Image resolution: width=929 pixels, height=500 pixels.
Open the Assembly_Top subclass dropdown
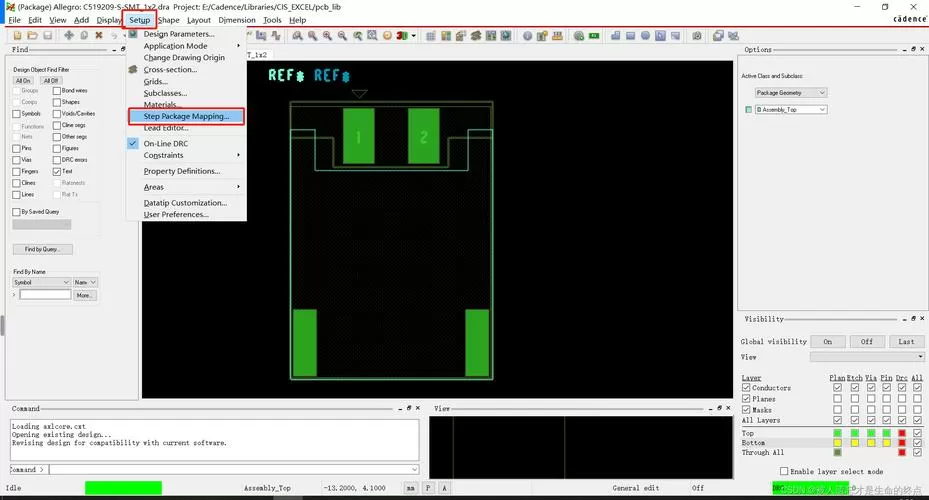coord(791,110)
